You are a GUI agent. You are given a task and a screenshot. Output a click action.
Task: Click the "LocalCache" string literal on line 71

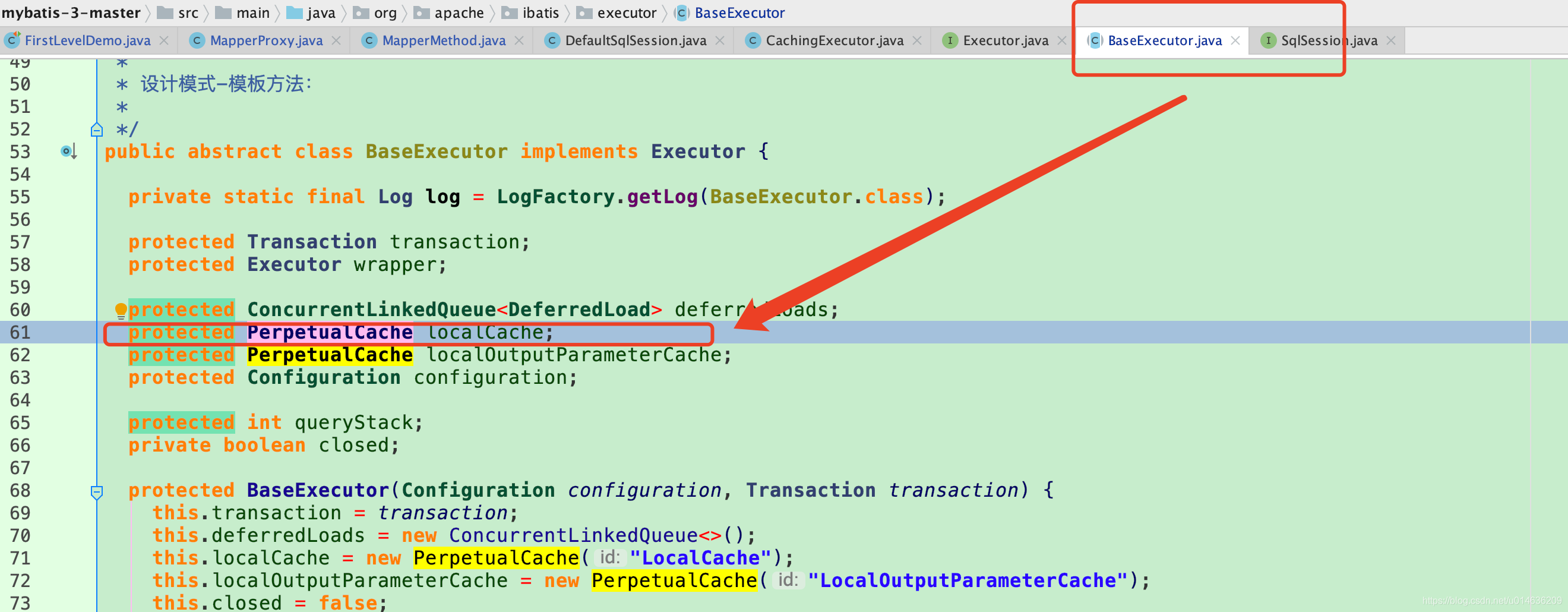click(701, 558)
